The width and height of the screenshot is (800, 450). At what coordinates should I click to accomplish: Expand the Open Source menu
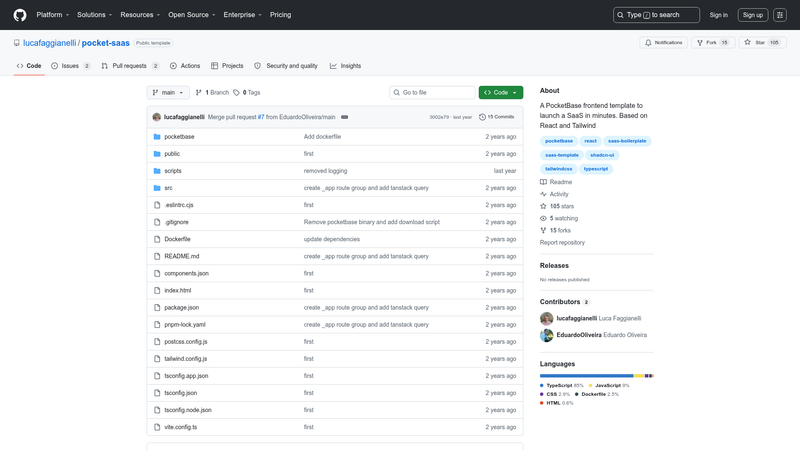(192, 15)
